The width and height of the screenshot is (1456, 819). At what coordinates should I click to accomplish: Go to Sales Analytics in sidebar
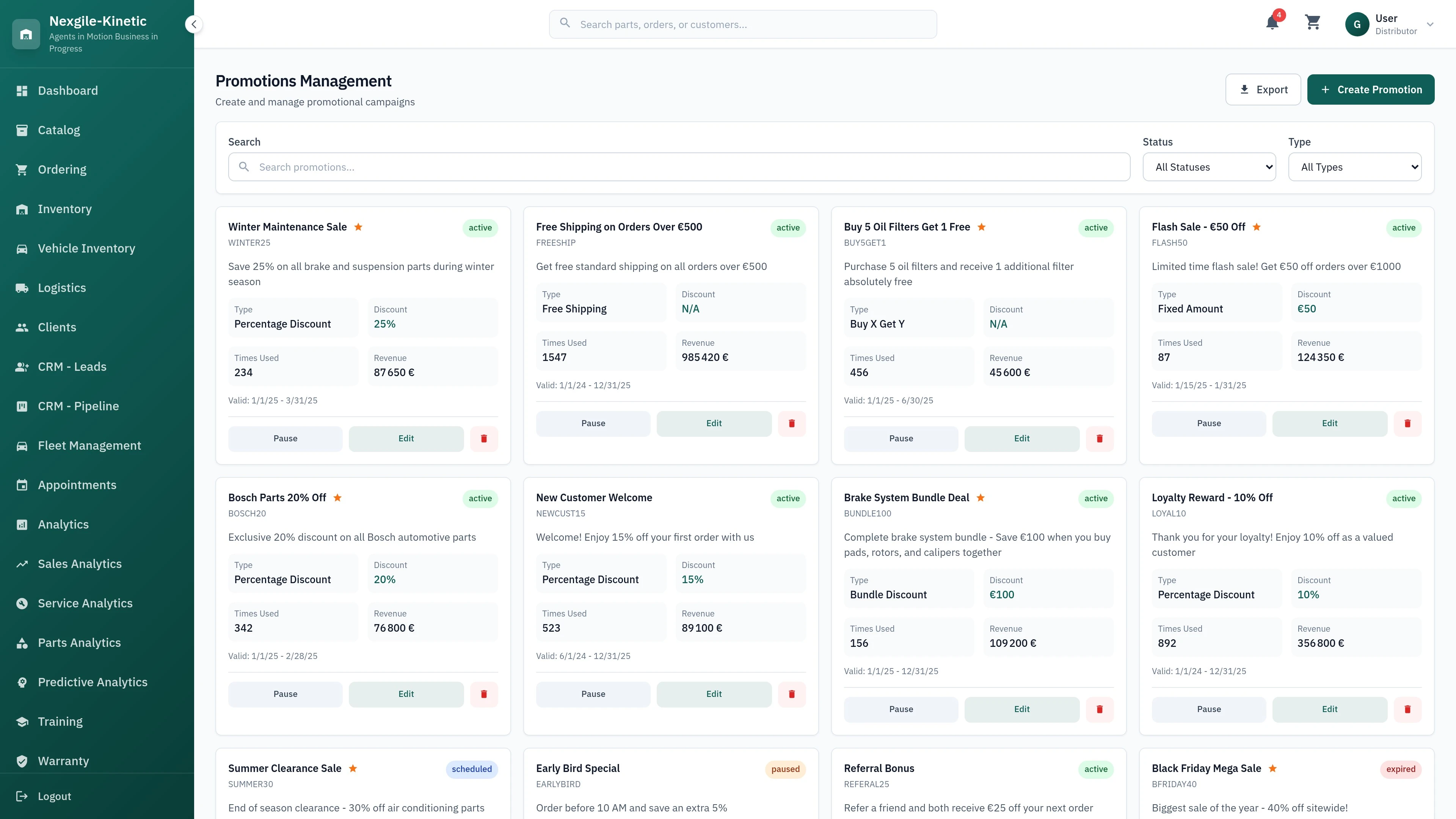[x=80, y=564]
